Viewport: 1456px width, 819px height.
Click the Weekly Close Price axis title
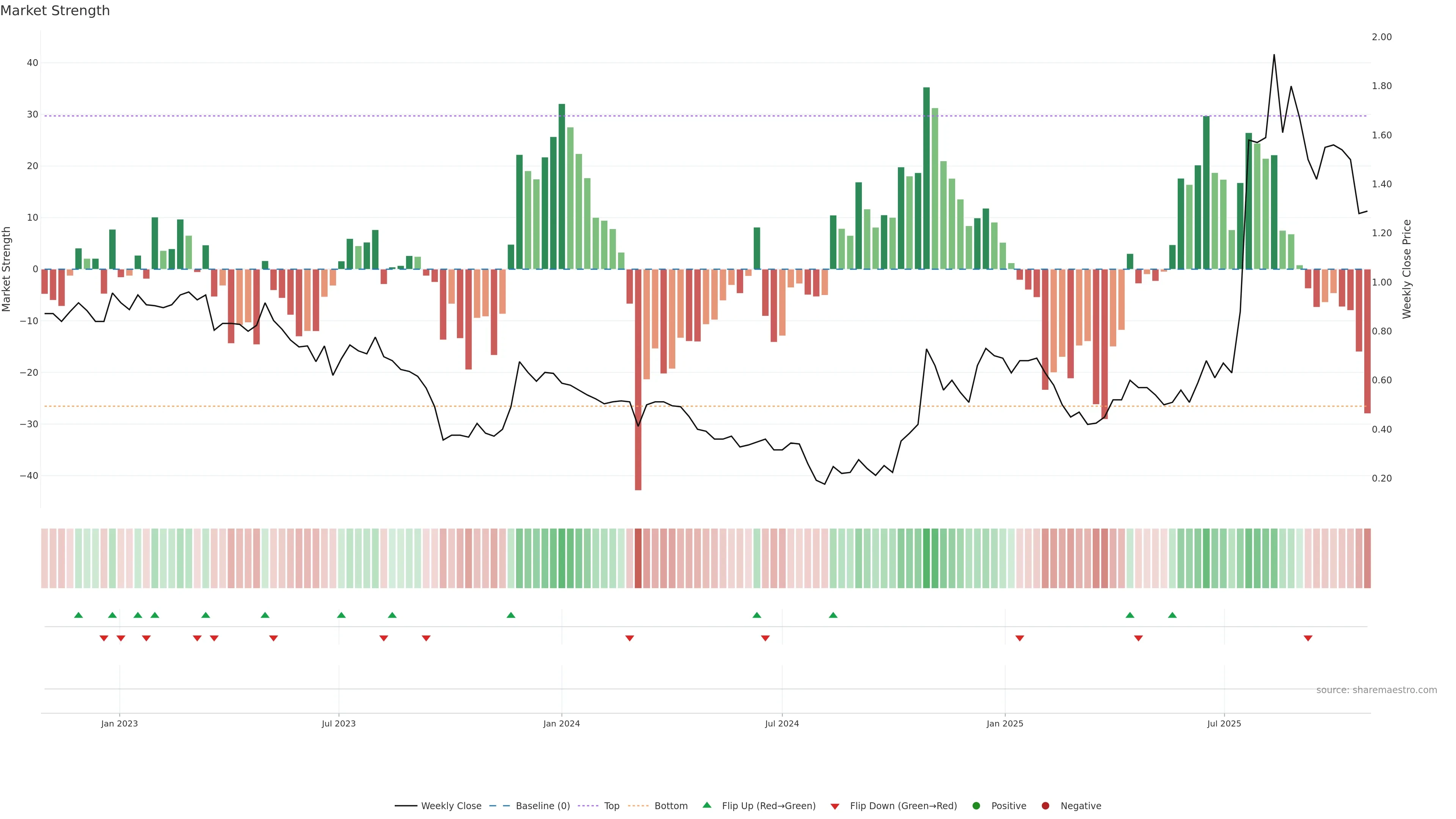click(x=1407, y=269)
